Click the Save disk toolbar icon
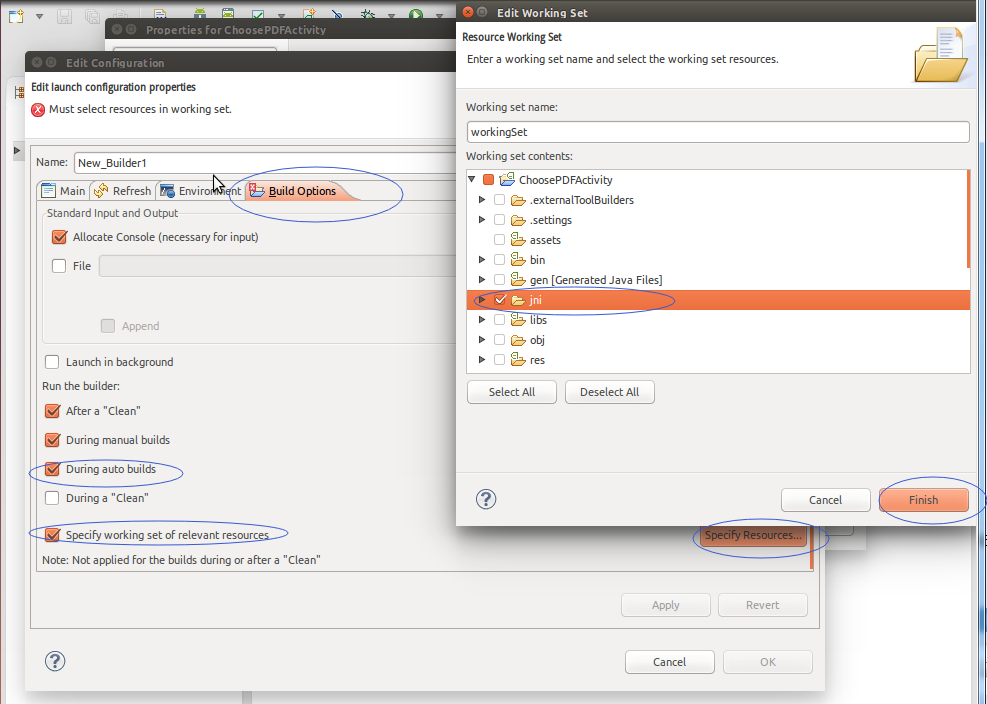987x704 pixels. [x=64, y=16]
